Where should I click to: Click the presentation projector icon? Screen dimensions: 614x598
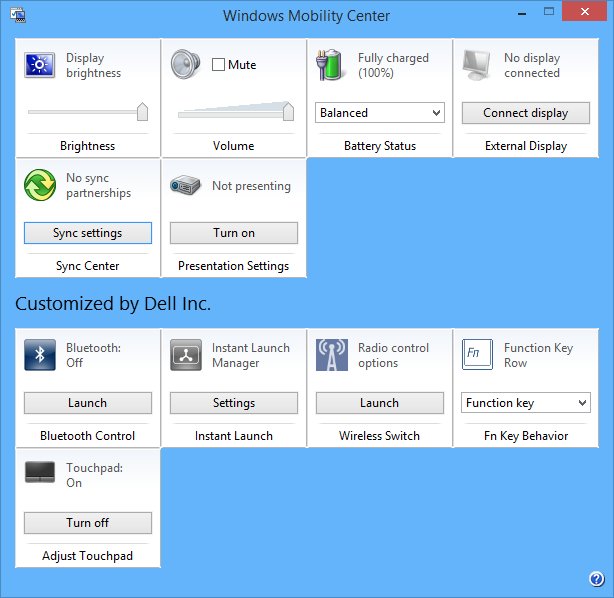(x=186, y=185)
